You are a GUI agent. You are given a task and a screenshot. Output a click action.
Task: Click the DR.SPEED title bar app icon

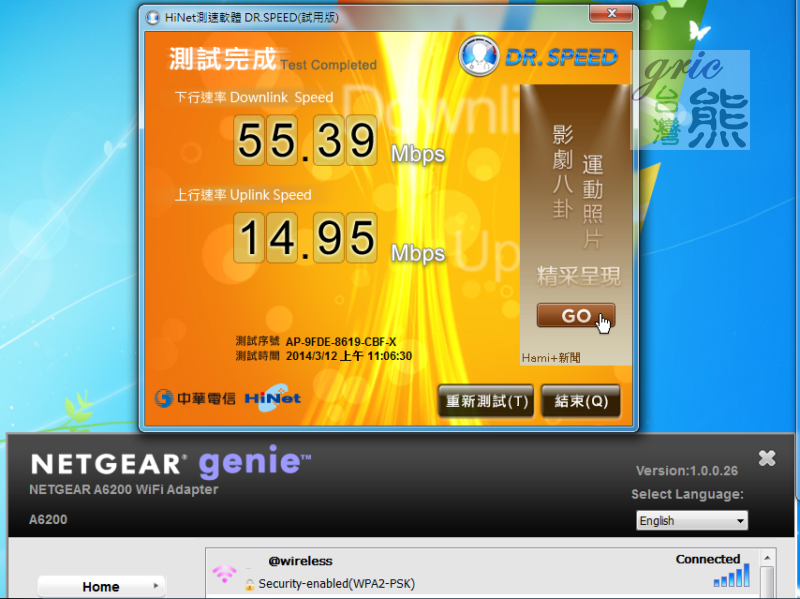point(152,18)
